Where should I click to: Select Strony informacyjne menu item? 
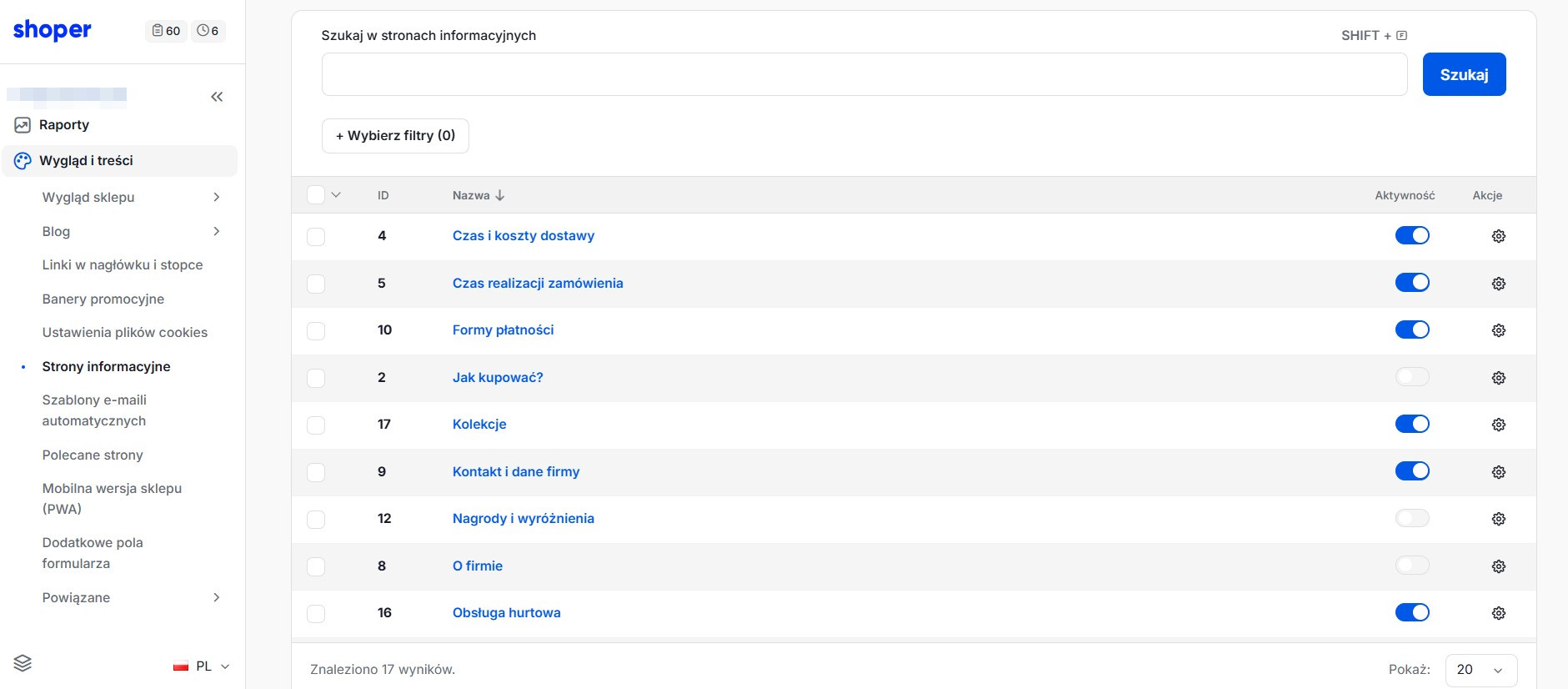[x=106, y=366]
